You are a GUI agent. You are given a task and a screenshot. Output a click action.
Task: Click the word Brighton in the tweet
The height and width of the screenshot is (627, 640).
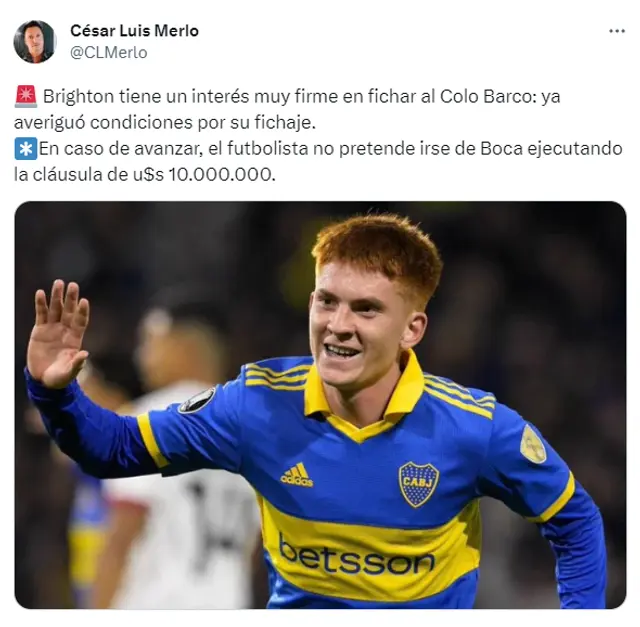pyautogui.click(x=78, y=97)
